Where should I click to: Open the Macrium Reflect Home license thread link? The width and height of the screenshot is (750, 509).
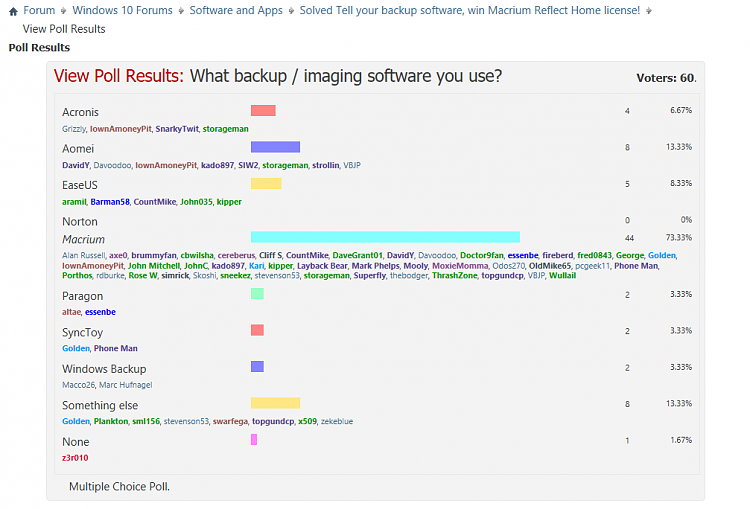470,10
